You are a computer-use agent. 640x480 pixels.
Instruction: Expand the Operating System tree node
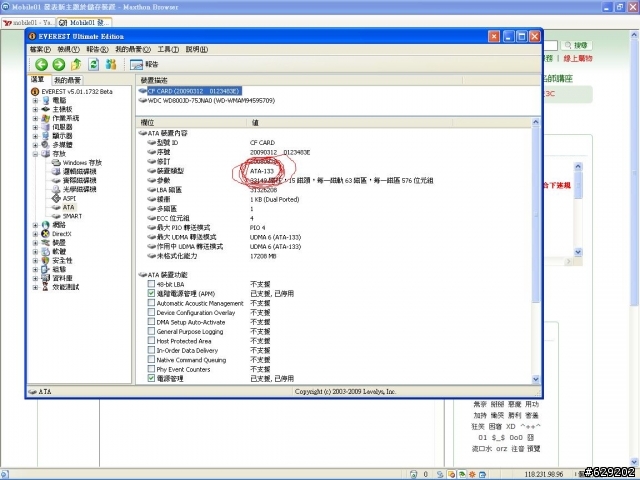[x=36, y=118]
